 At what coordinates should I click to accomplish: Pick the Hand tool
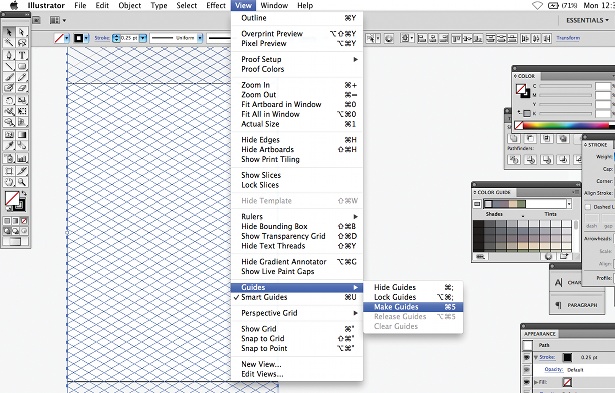point(9,182)
